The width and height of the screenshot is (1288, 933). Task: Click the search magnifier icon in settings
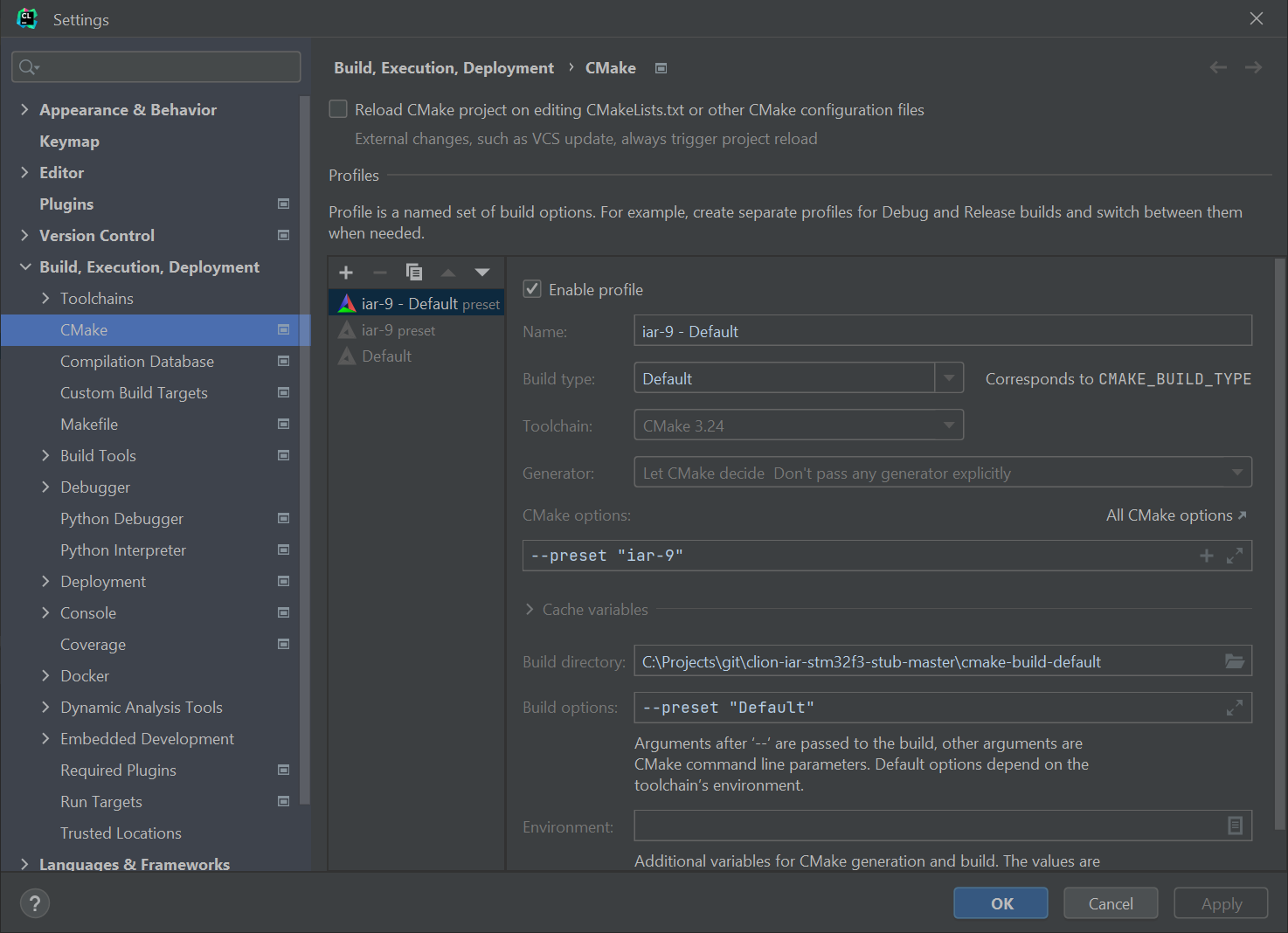pyautogui.click(x=29, y=67)
